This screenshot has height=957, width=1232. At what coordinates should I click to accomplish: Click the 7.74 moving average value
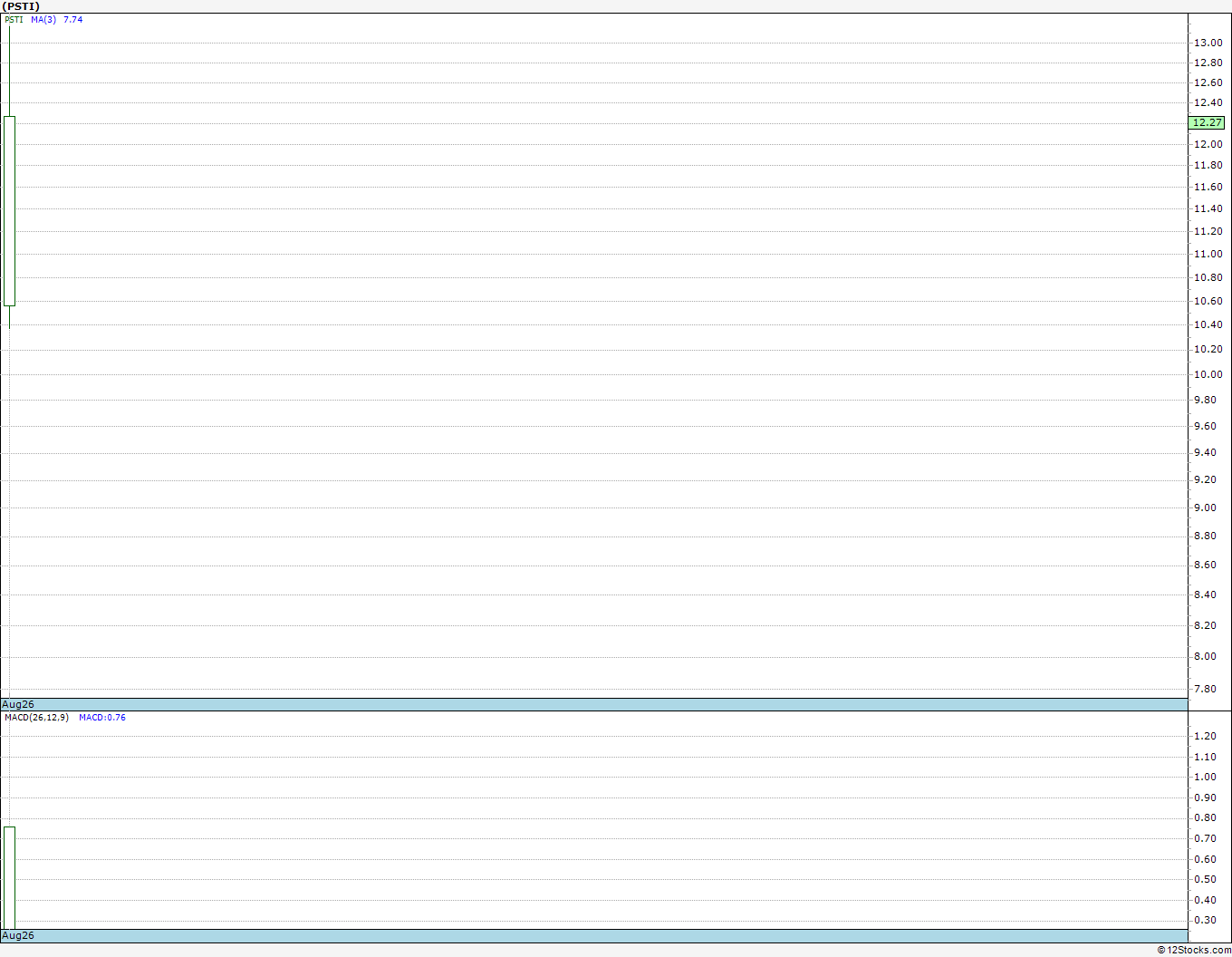click(x=72, y=20)
